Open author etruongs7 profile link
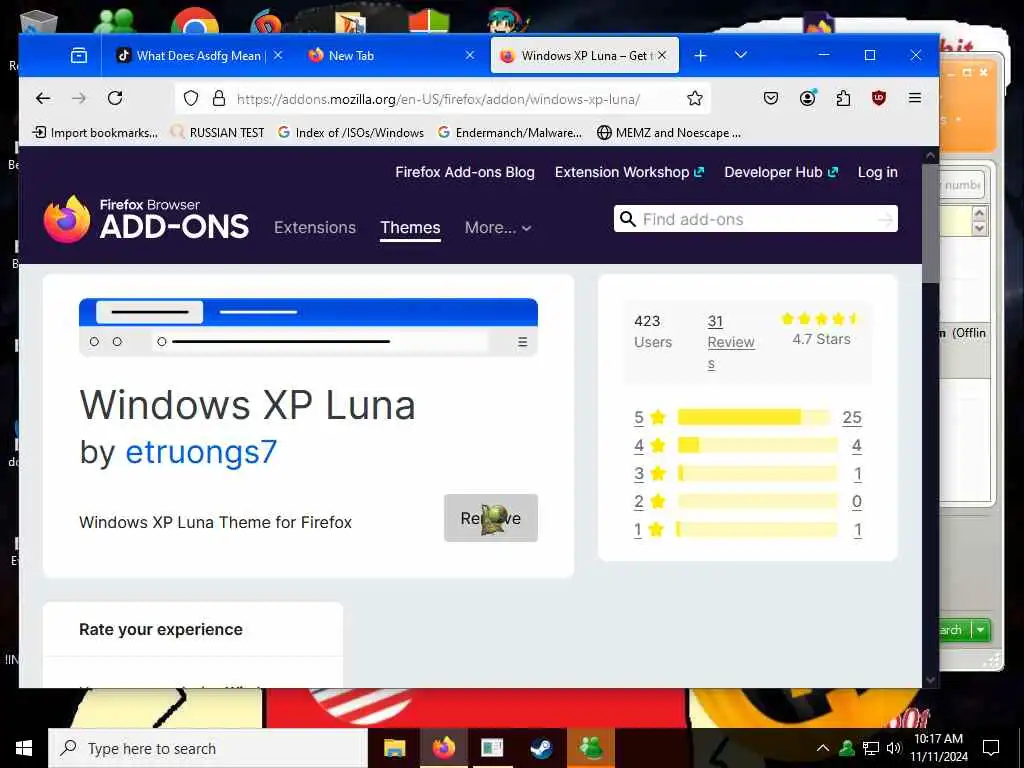The height and width of the screenshot is (768, 1024). [201, 452]
